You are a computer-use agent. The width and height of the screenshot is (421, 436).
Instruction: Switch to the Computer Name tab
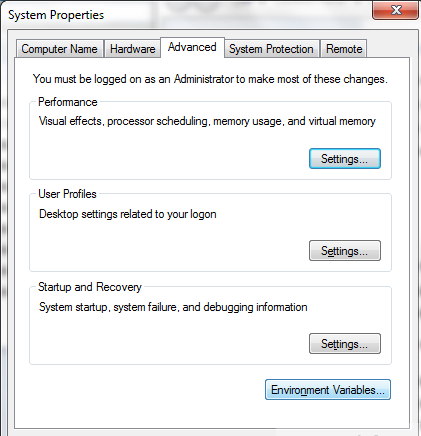[59, 49]
